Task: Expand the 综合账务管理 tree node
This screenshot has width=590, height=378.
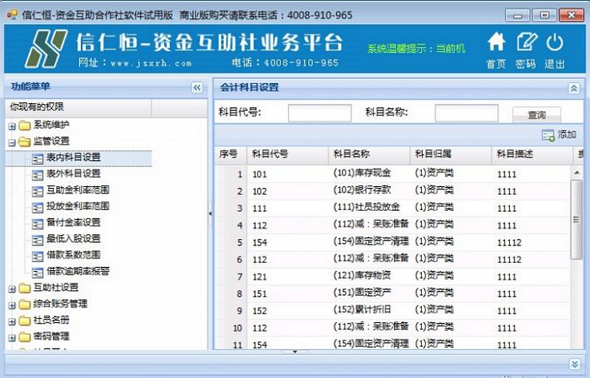Action: (12, 305)
